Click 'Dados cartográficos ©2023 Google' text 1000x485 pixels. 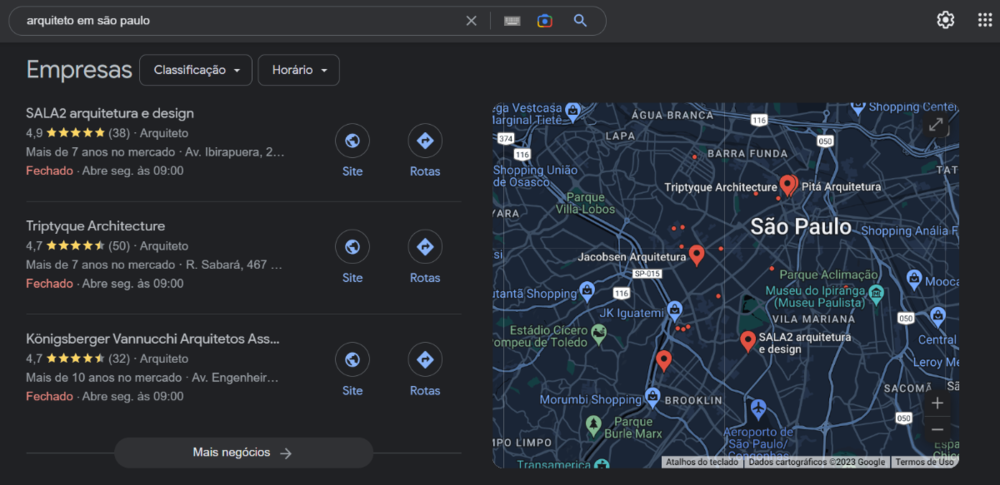click(817, 462)
